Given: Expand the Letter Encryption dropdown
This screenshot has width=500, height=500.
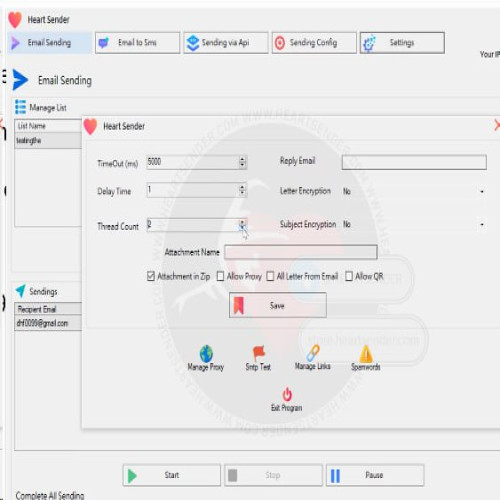Looking at the screenshot, I should pyautogui.click(x=482, y=192).
